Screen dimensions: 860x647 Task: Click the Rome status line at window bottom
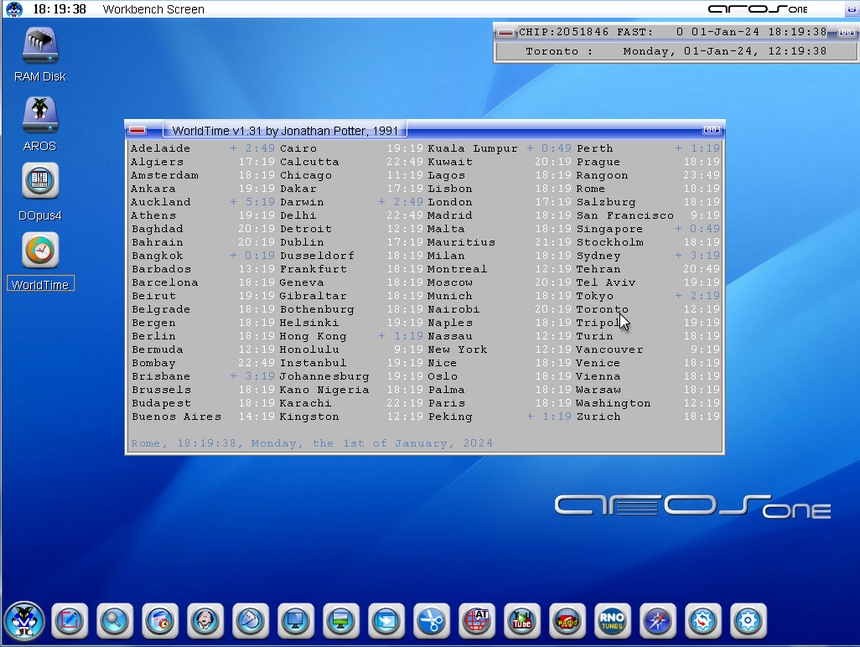coord(311,443)
